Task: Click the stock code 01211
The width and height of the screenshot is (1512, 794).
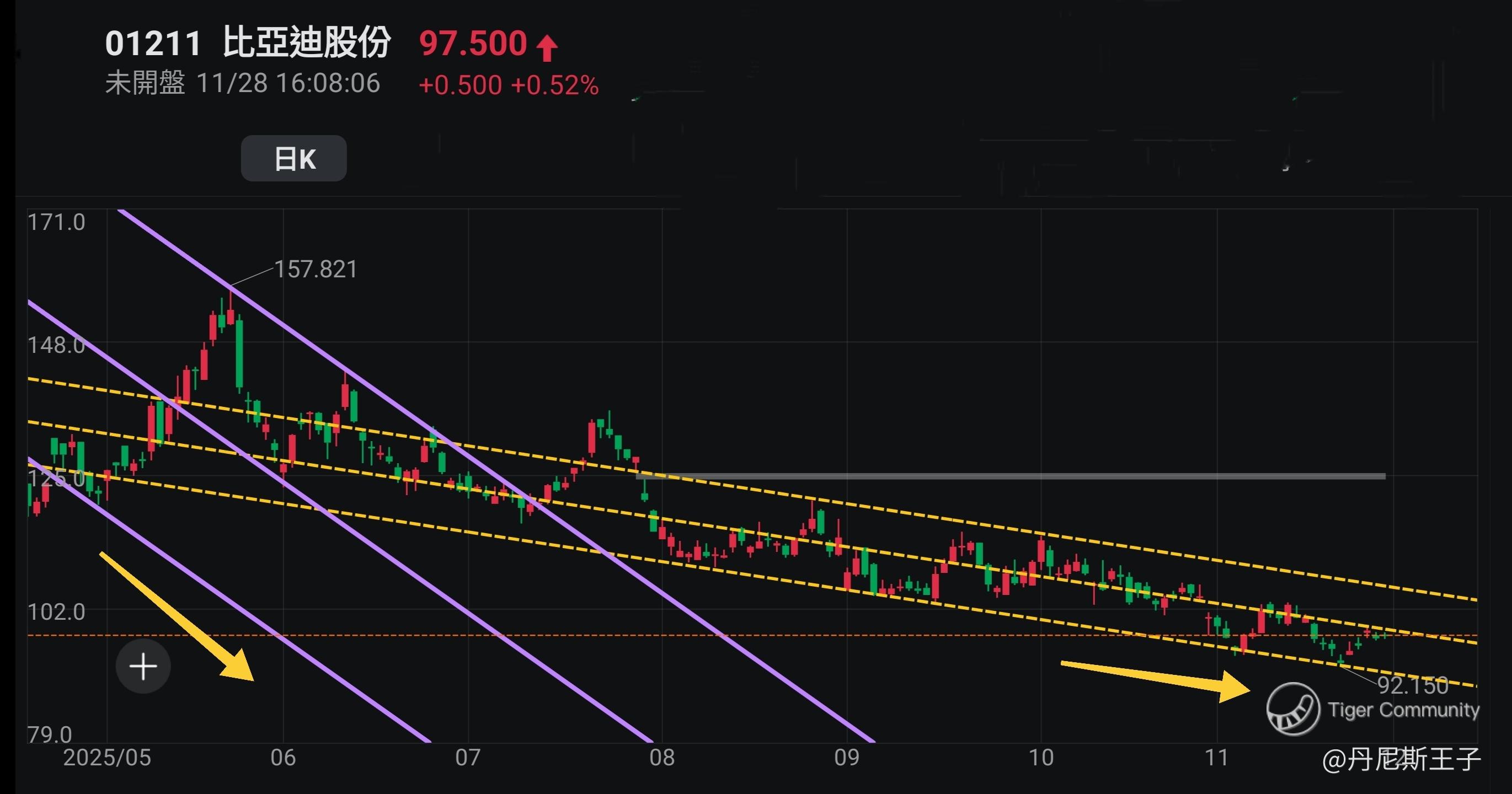Action: [x=153, y=44]
